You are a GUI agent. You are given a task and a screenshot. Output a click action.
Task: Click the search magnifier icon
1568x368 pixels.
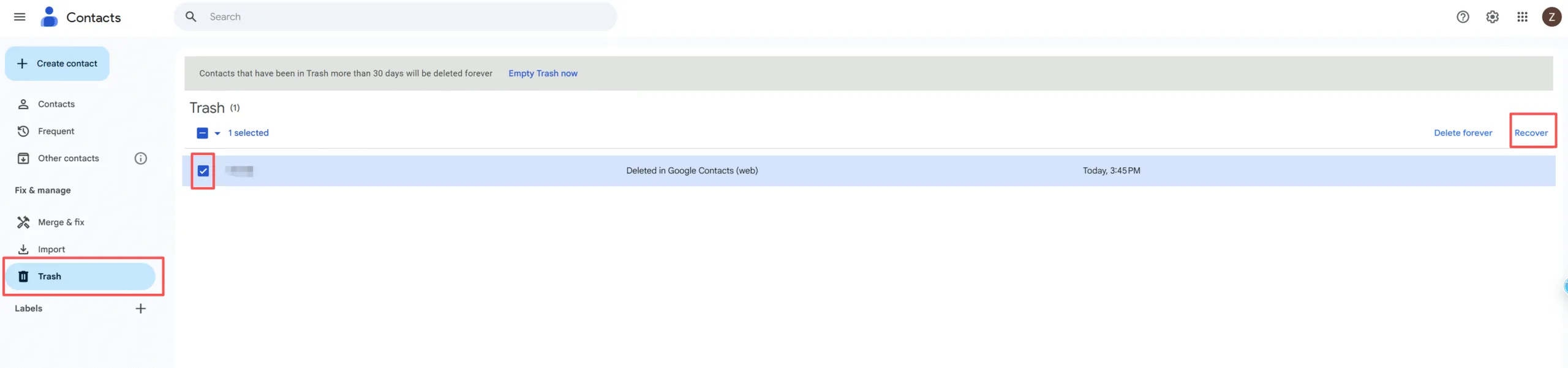click(191, 17)
